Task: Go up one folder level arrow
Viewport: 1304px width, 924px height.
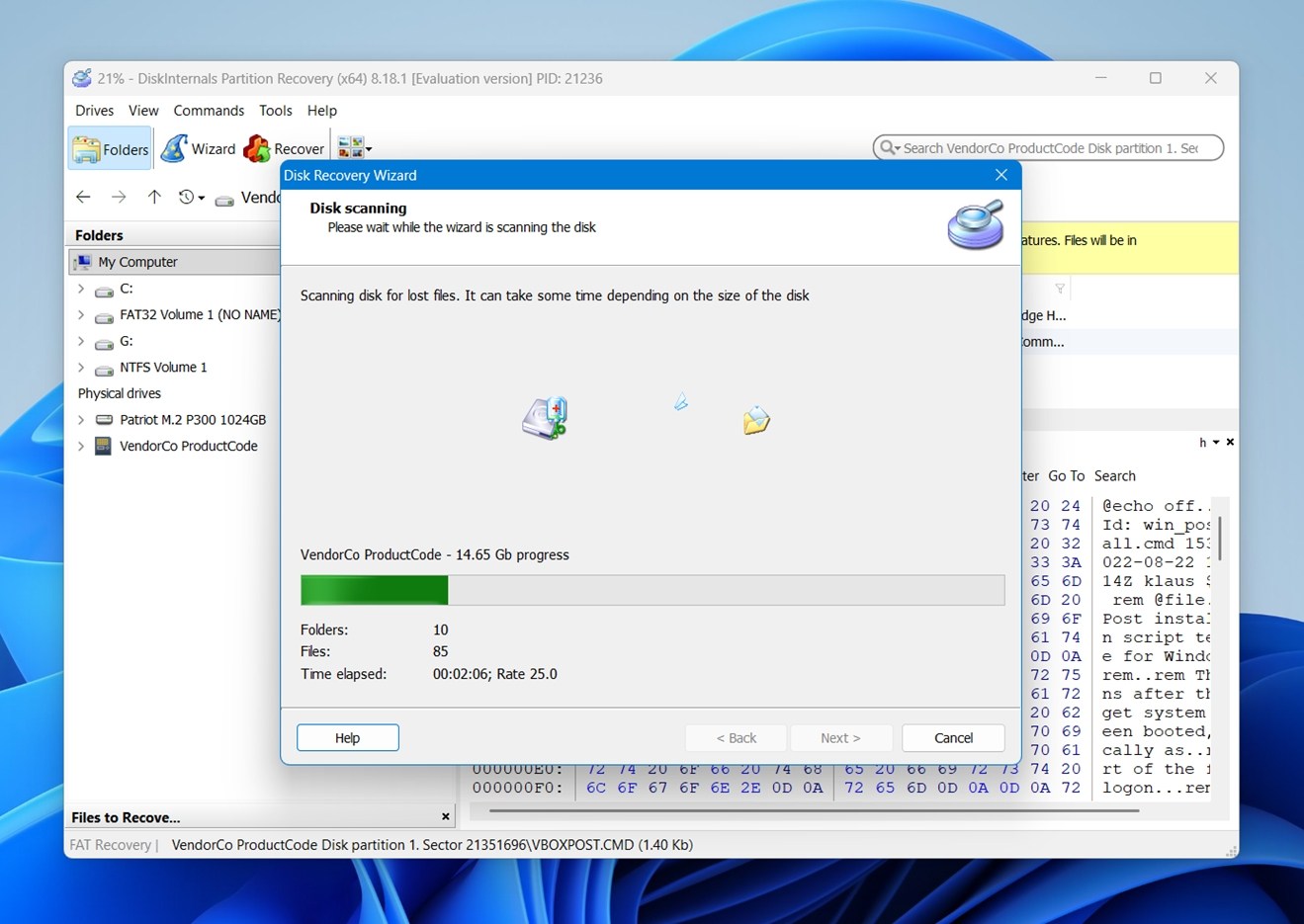Action: (154, 198)
